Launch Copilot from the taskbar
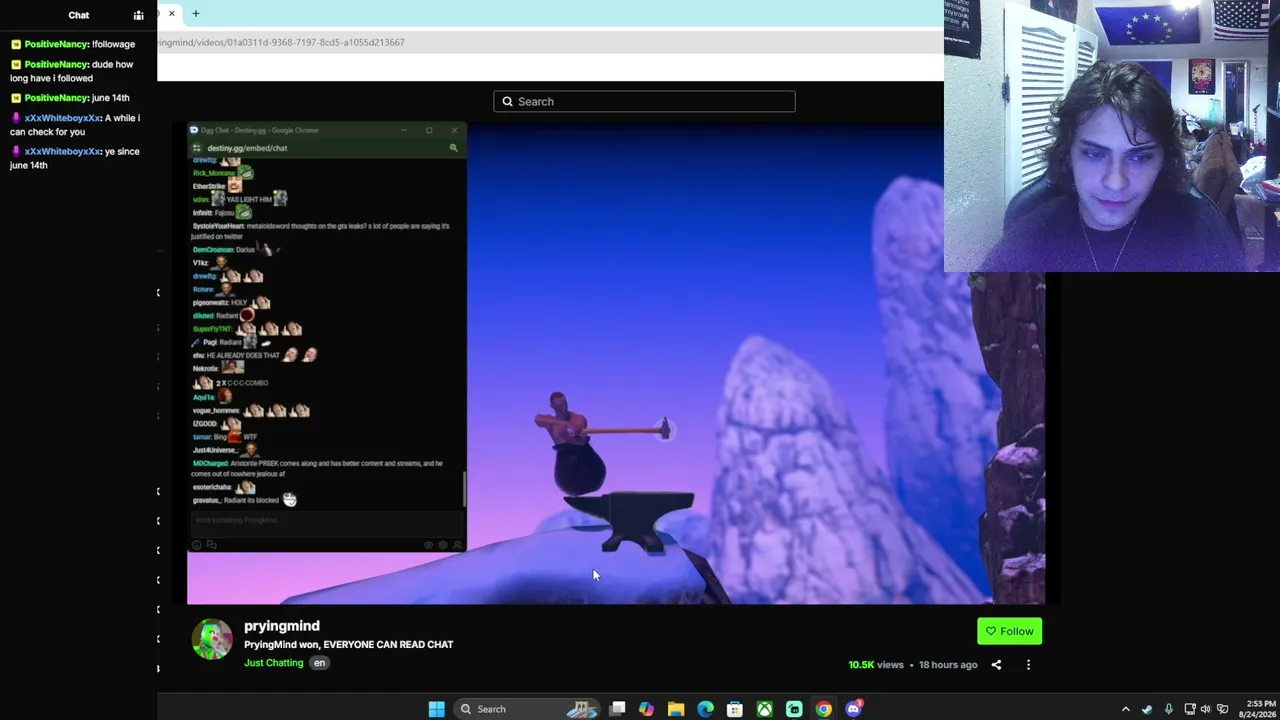The width and height of the screenshot is (1280, 720). coord(647,709)
